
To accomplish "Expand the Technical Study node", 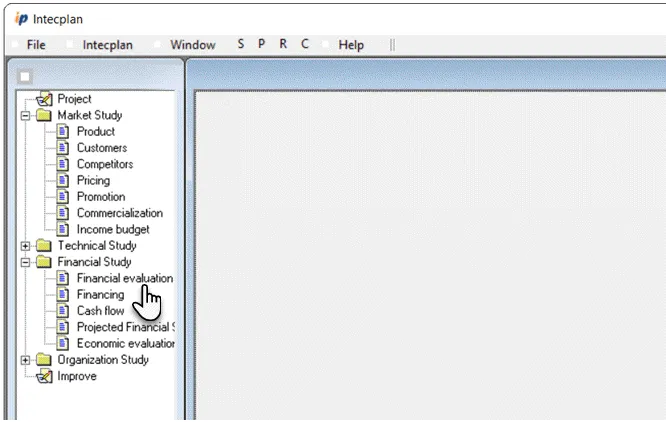I will pos(25,246).
